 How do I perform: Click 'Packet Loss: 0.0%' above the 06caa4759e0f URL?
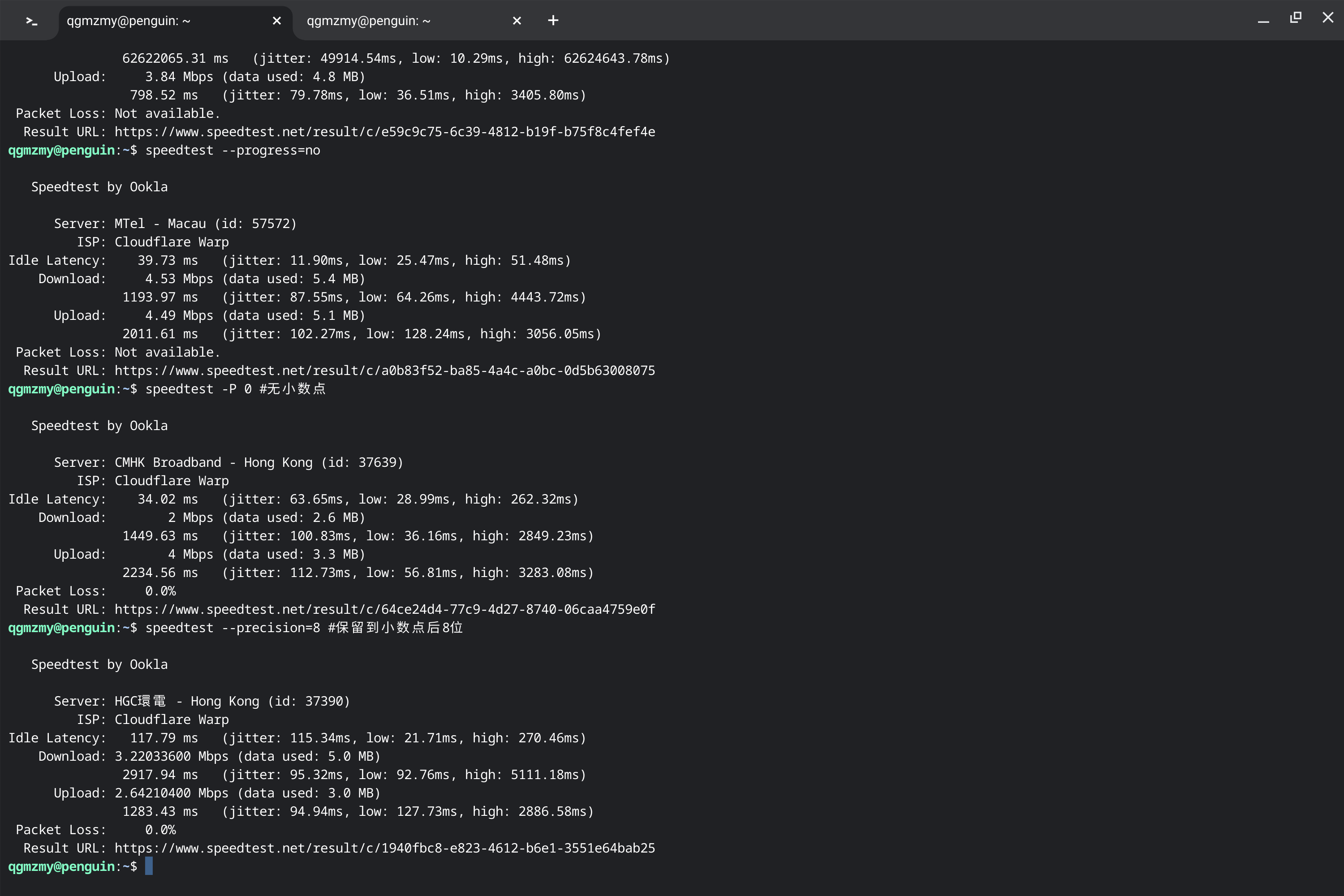coord(95,591)
